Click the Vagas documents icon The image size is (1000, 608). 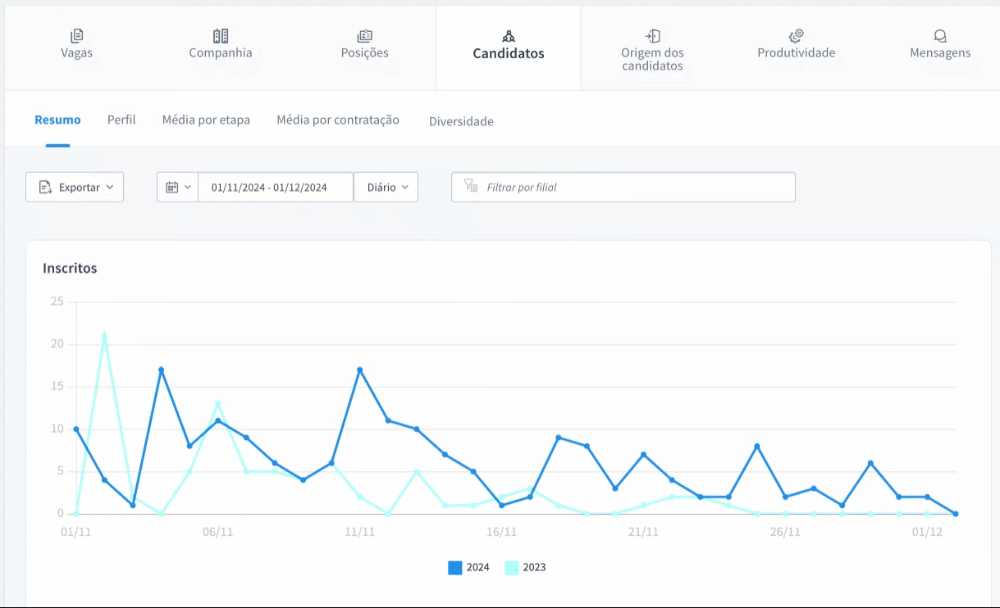77,36
